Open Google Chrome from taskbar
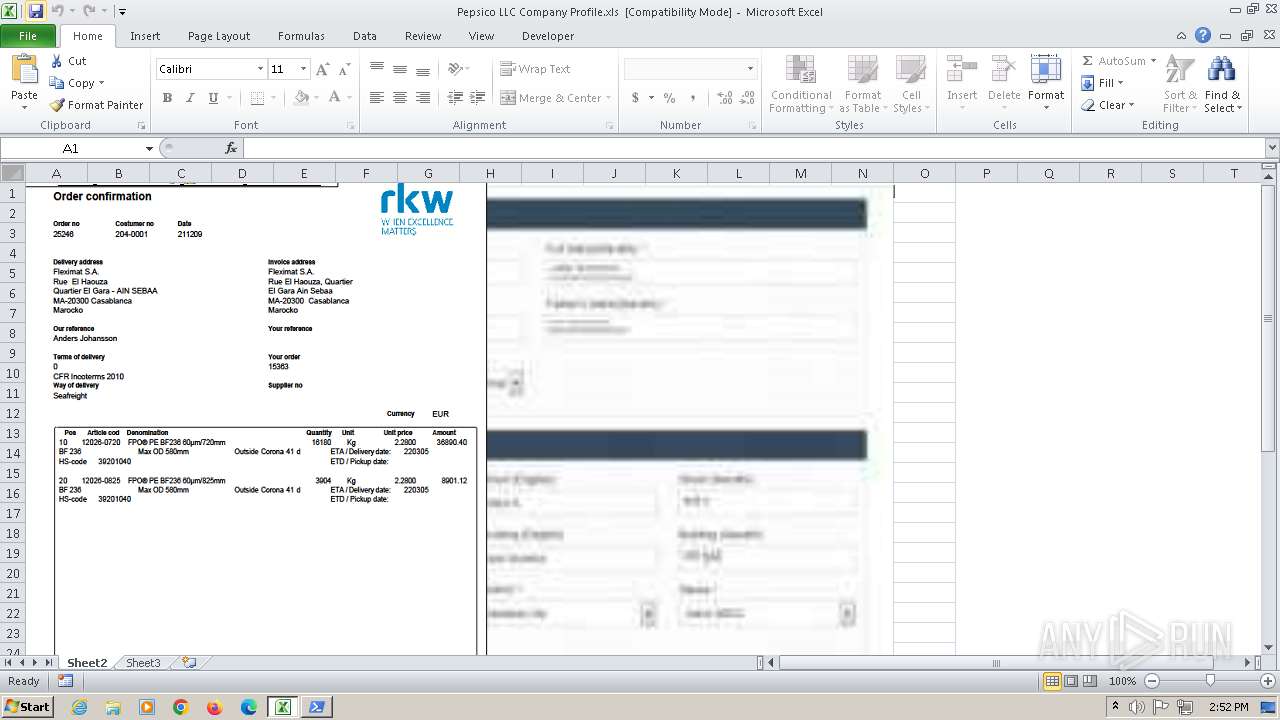1280x720 pixels. [x=181, y=707]
